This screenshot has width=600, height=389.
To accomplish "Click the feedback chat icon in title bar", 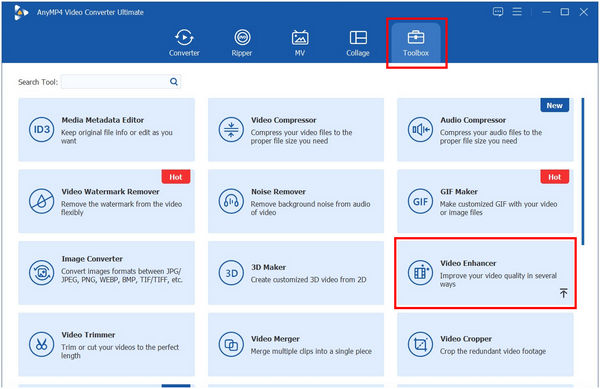I will [498, 12].
